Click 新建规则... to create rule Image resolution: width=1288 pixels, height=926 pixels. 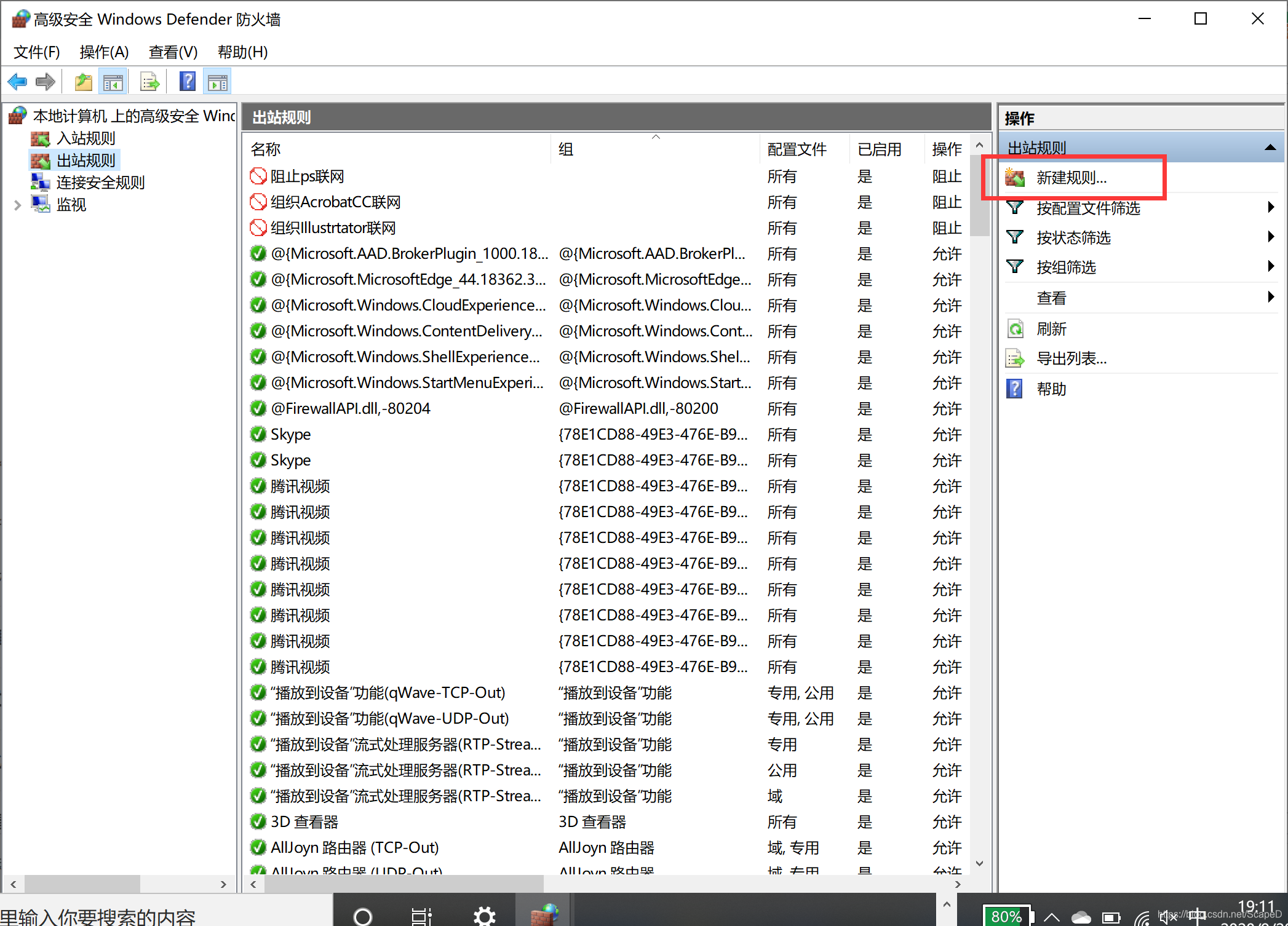pos(1071,178)
